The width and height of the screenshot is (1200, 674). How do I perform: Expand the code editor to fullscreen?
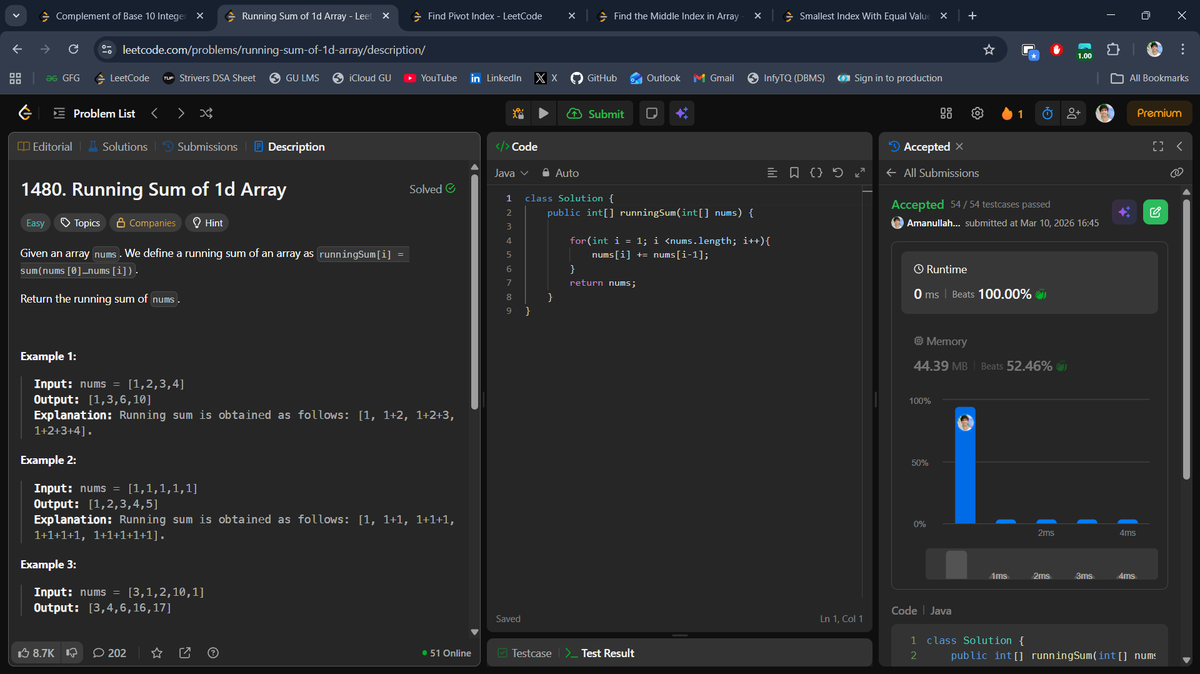coord(859,173)
